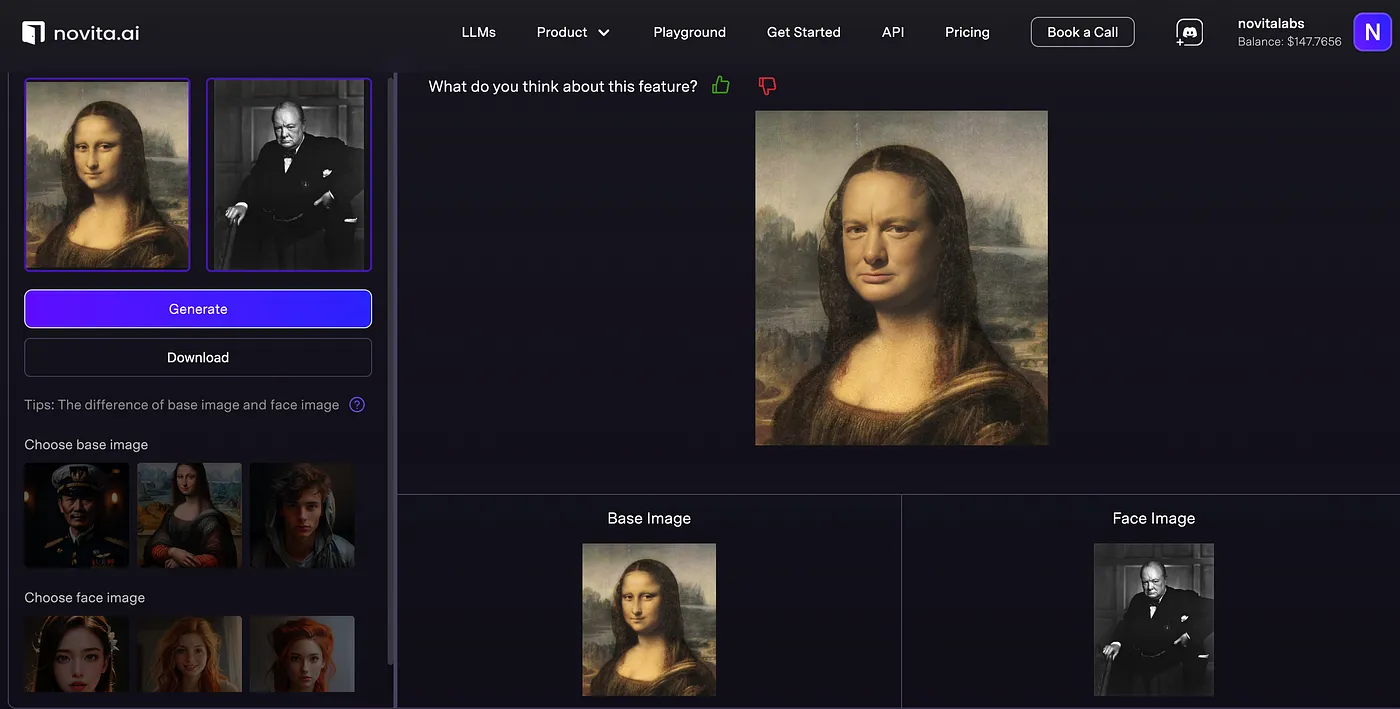The image size is (1400, 709).
Task: Click the Generate button
Action: coord(198,309)
